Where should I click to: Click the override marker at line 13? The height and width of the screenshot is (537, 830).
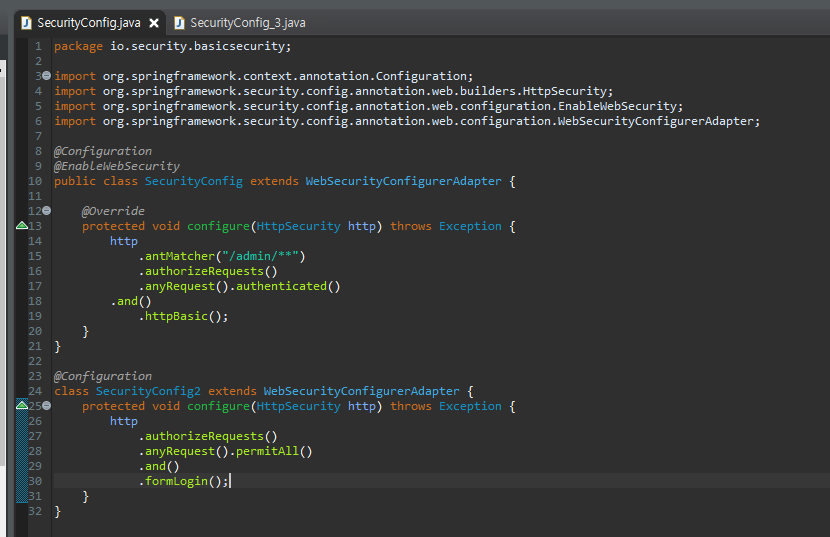pyautogui.click(x=22, y=226)
